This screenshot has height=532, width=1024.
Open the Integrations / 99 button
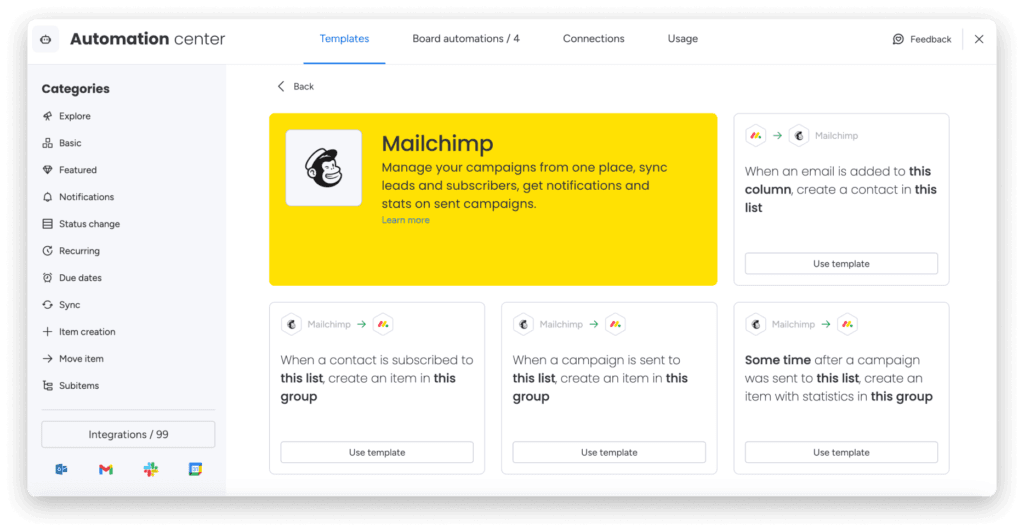[128, 435]
